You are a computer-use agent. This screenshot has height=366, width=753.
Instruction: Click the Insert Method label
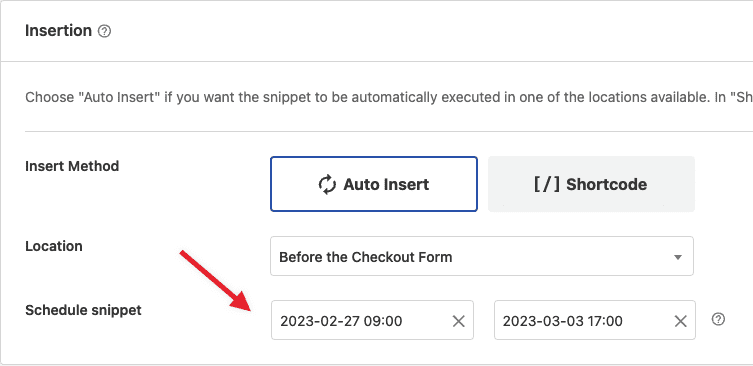click(72, 166)
